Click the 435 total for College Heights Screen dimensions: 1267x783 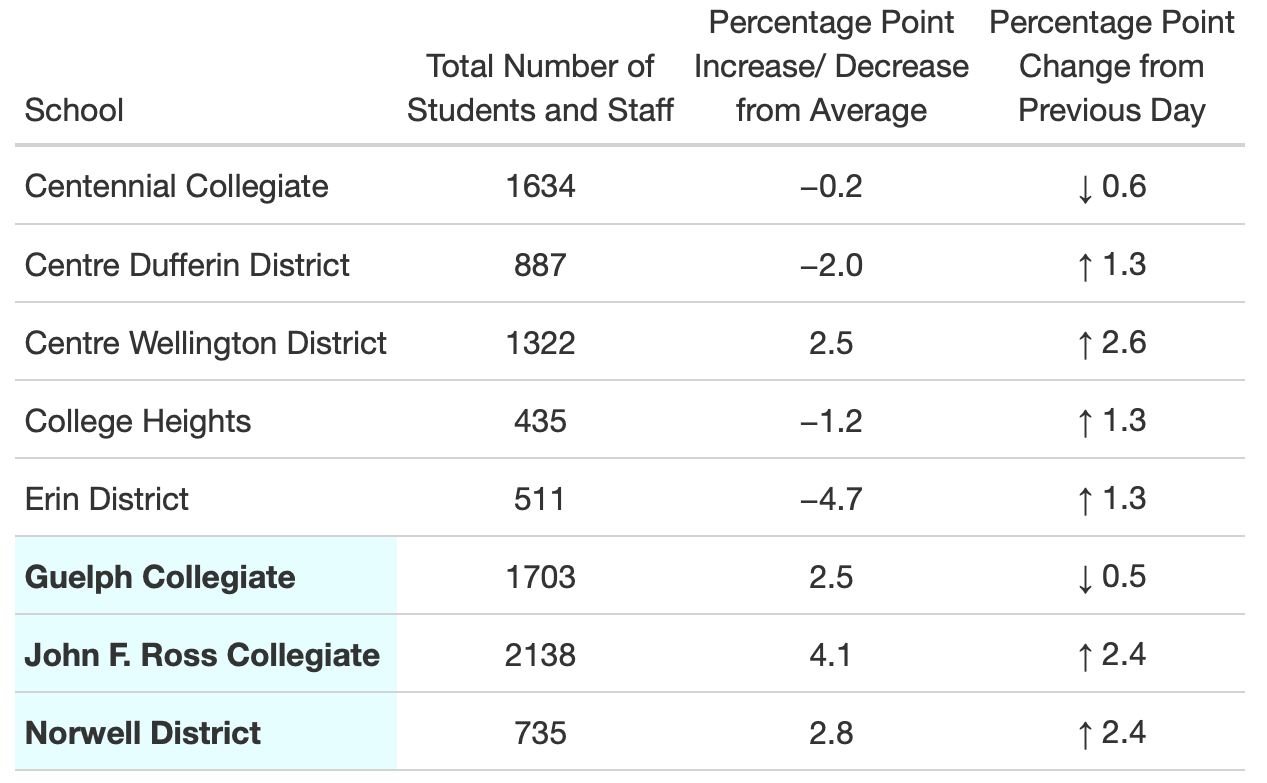pos(540,421)
